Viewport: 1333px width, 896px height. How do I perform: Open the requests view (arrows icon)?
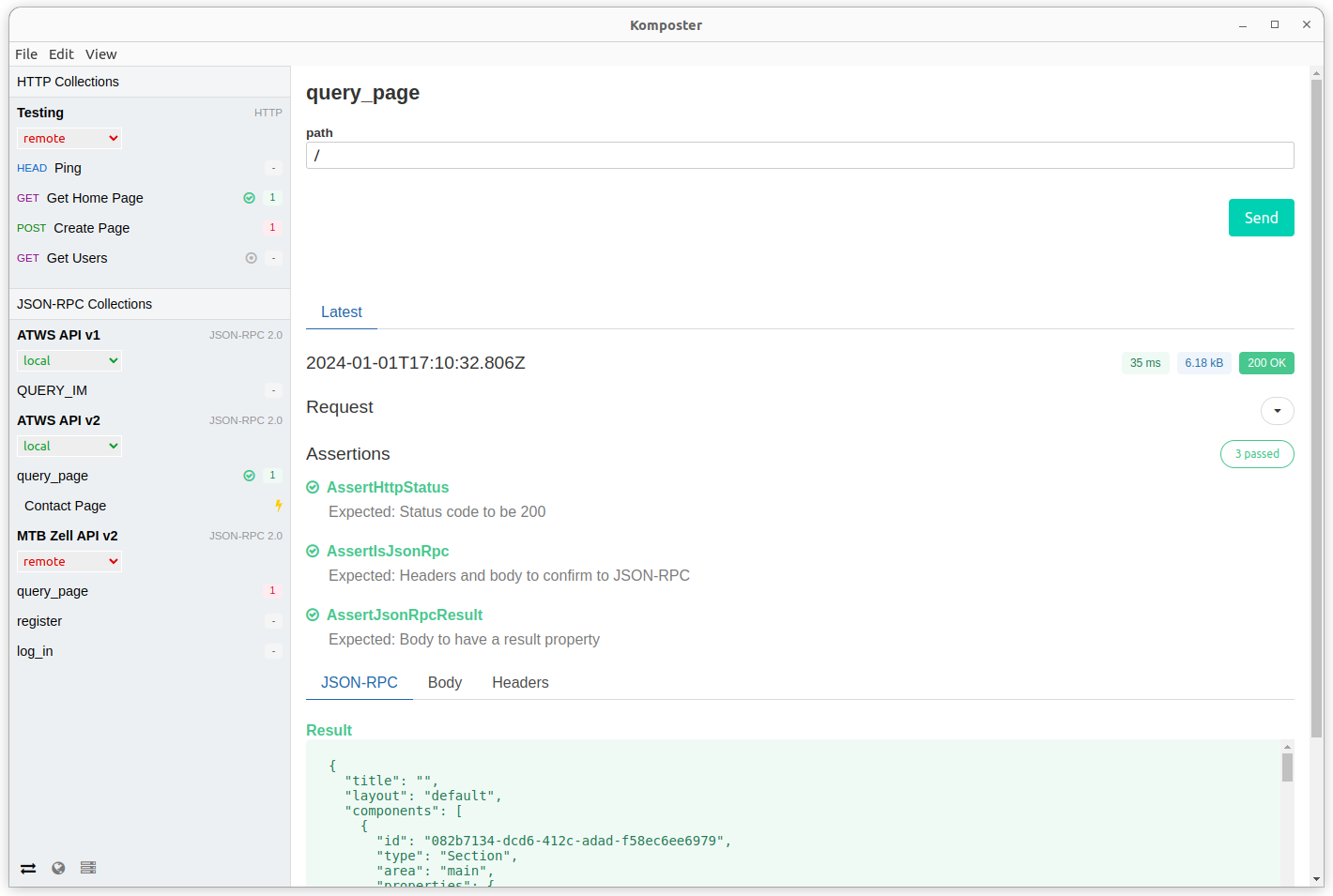[x=28, y=868]
